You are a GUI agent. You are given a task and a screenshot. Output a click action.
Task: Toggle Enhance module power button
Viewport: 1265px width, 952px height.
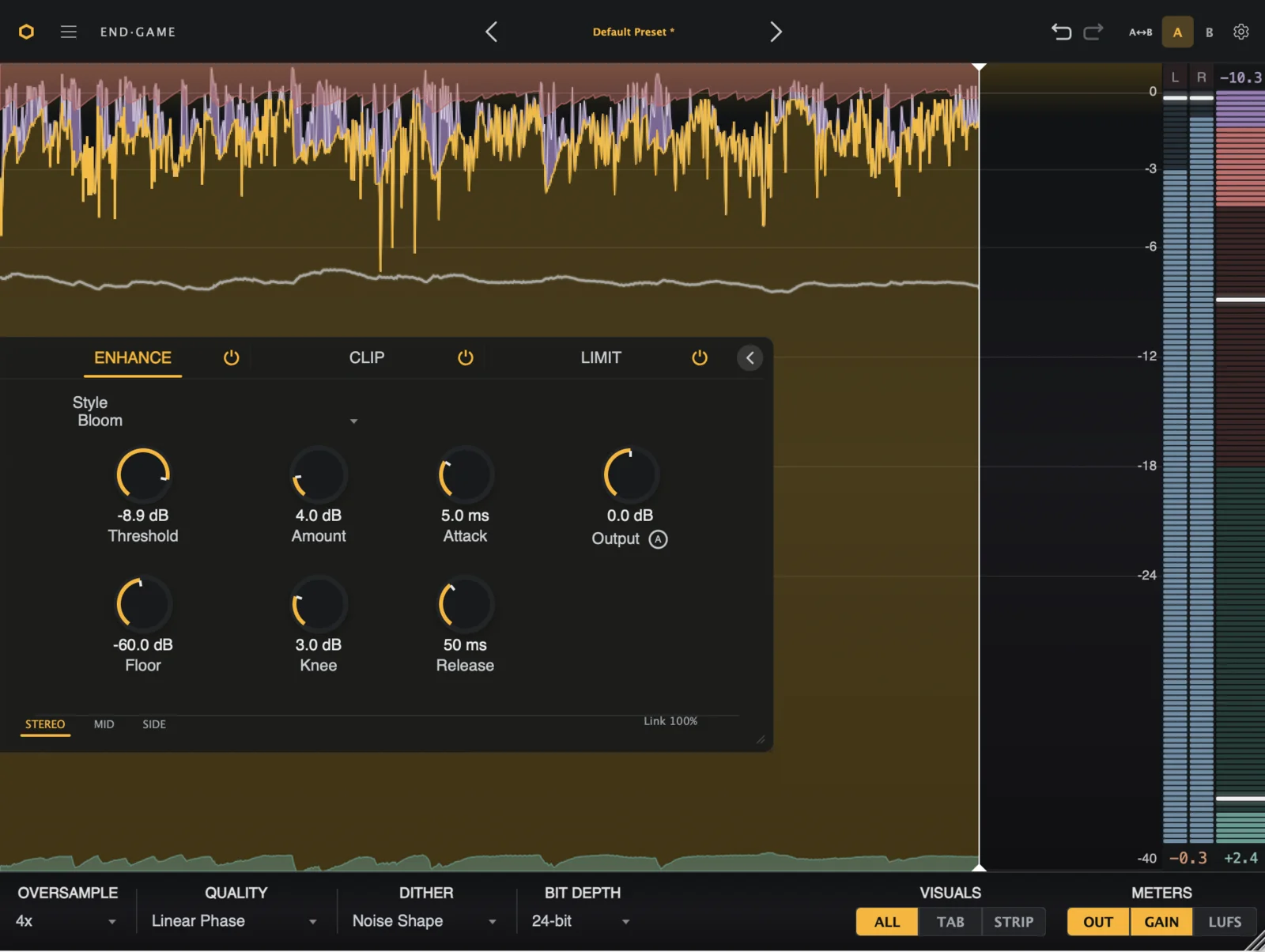coord(231,357)
